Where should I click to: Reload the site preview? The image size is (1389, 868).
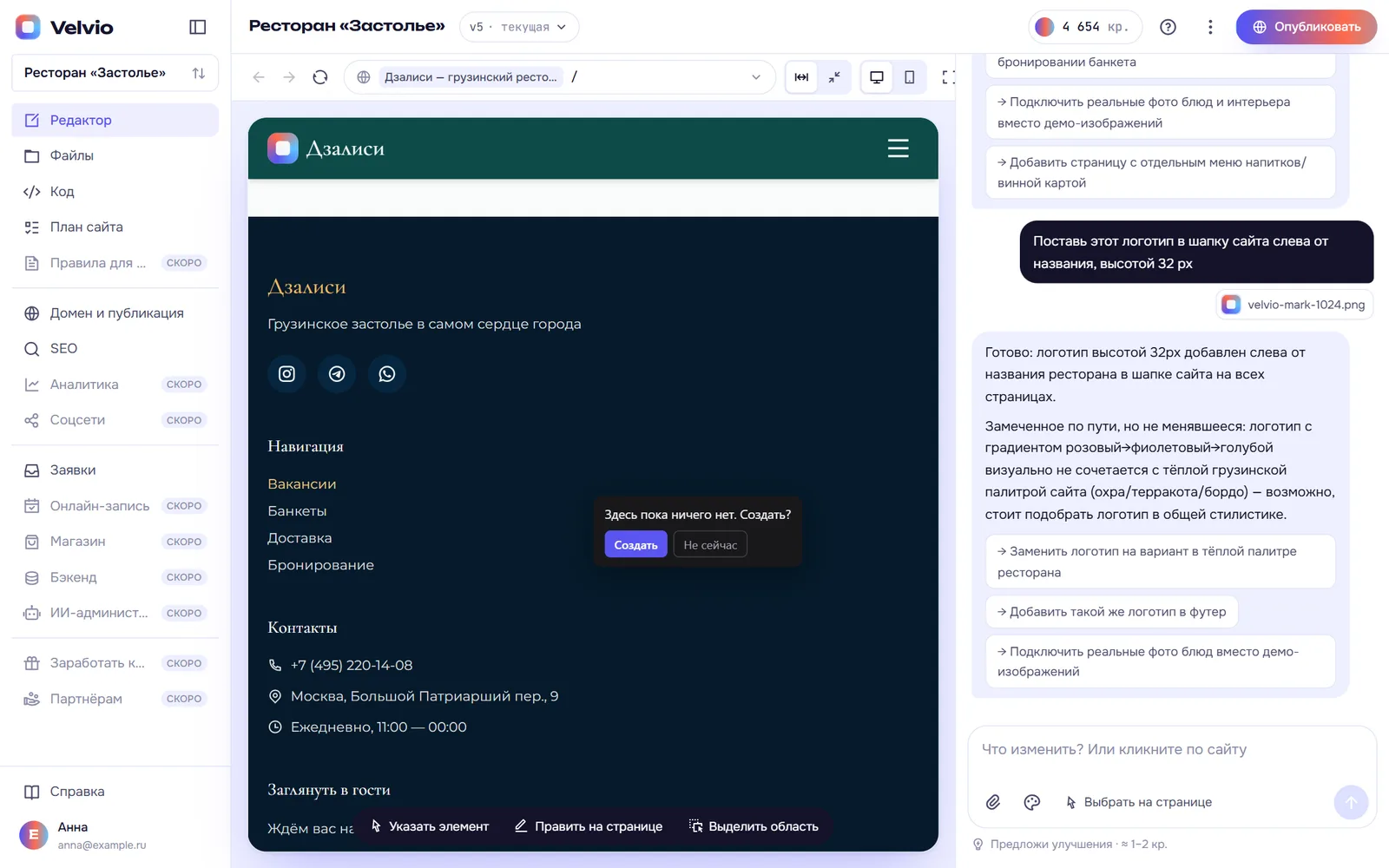coord(320,77)
